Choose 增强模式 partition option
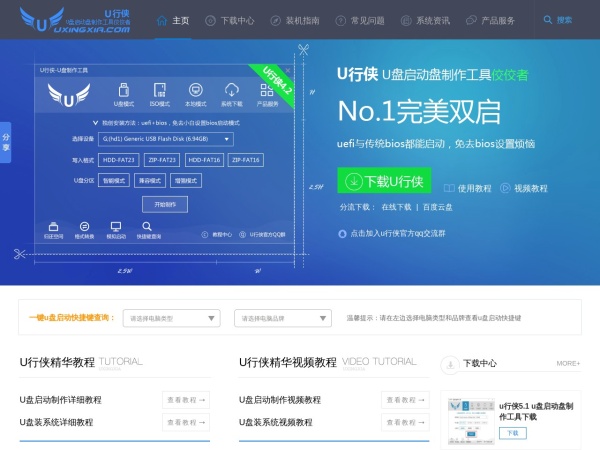The image size is (600, 450). point(186,181)
